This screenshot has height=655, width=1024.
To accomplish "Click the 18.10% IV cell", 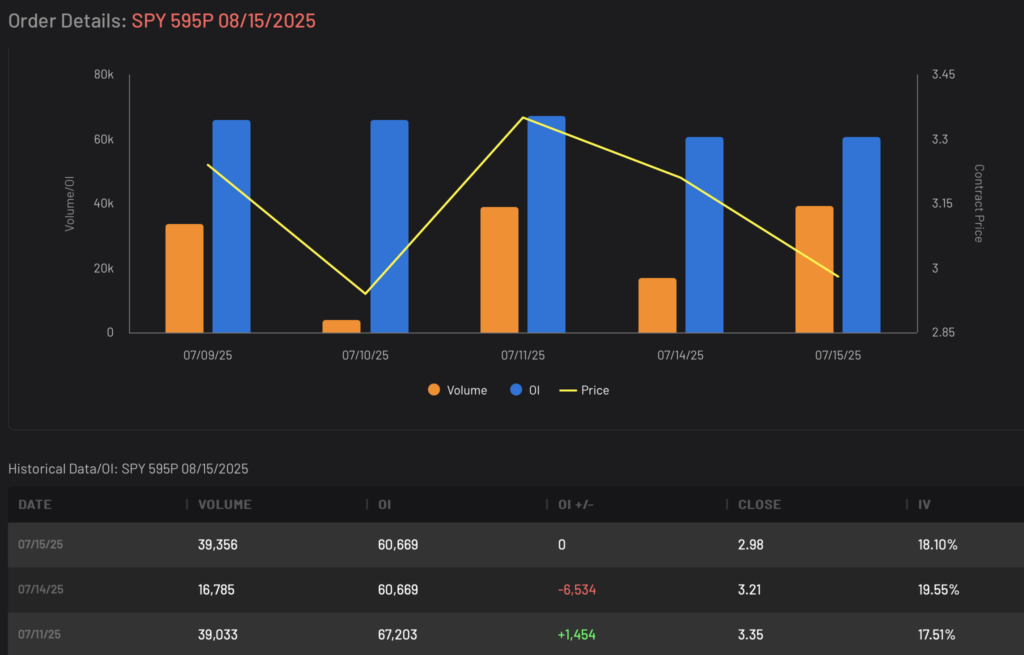I will point(937,545).
